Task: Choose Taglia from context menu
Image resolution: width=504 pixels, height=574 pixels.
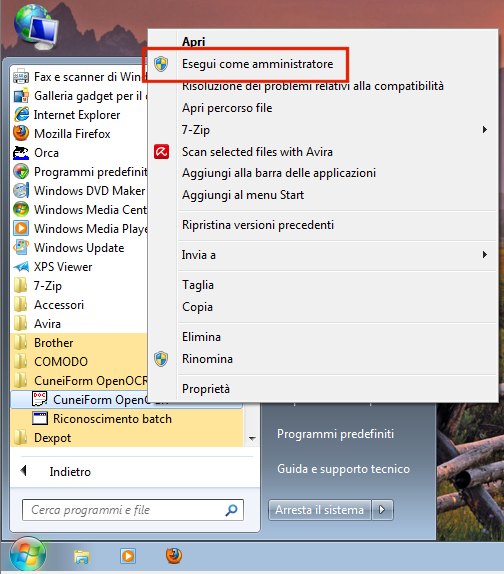Action: [198, 285]
